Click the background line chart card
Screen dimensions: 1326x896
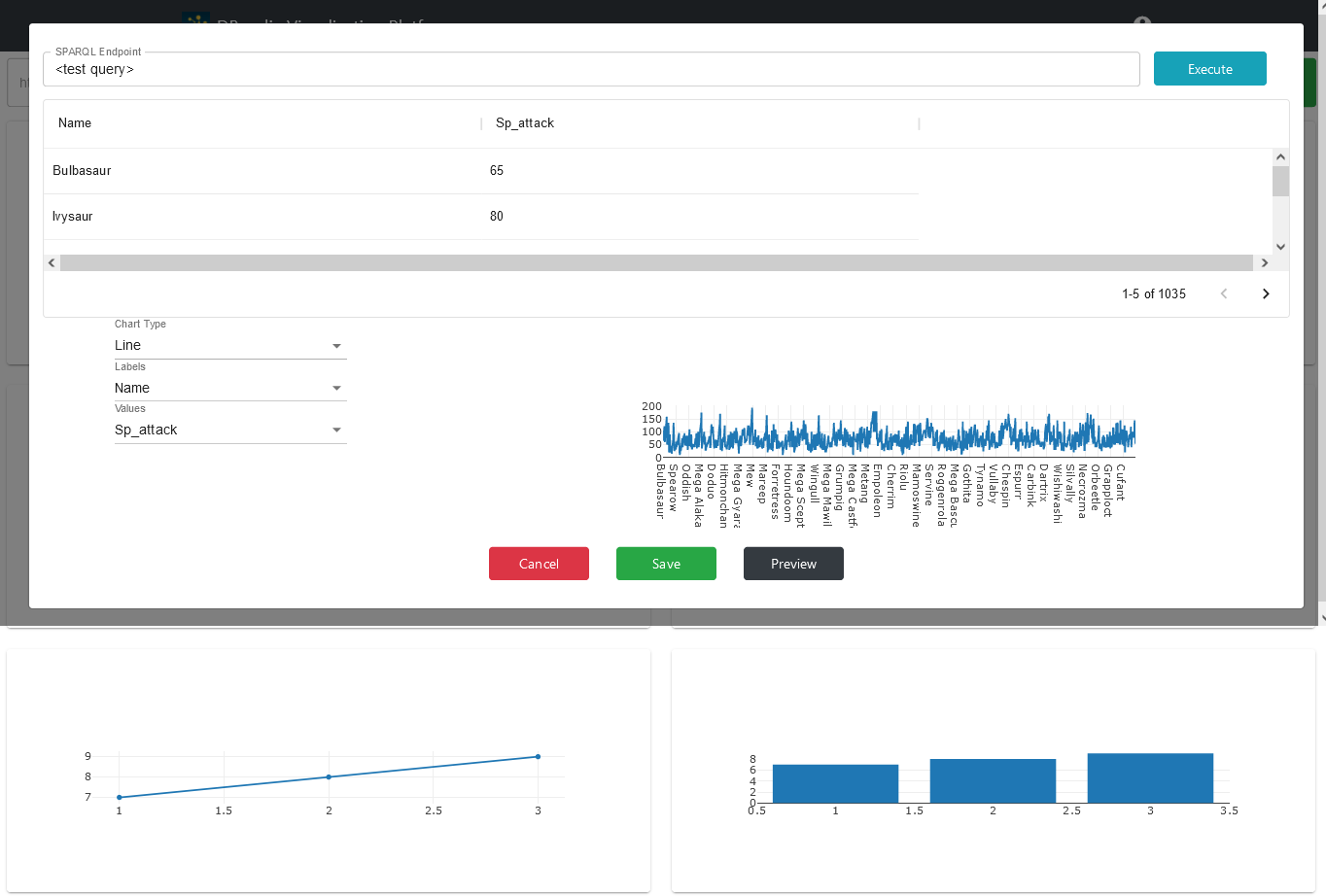329,771
